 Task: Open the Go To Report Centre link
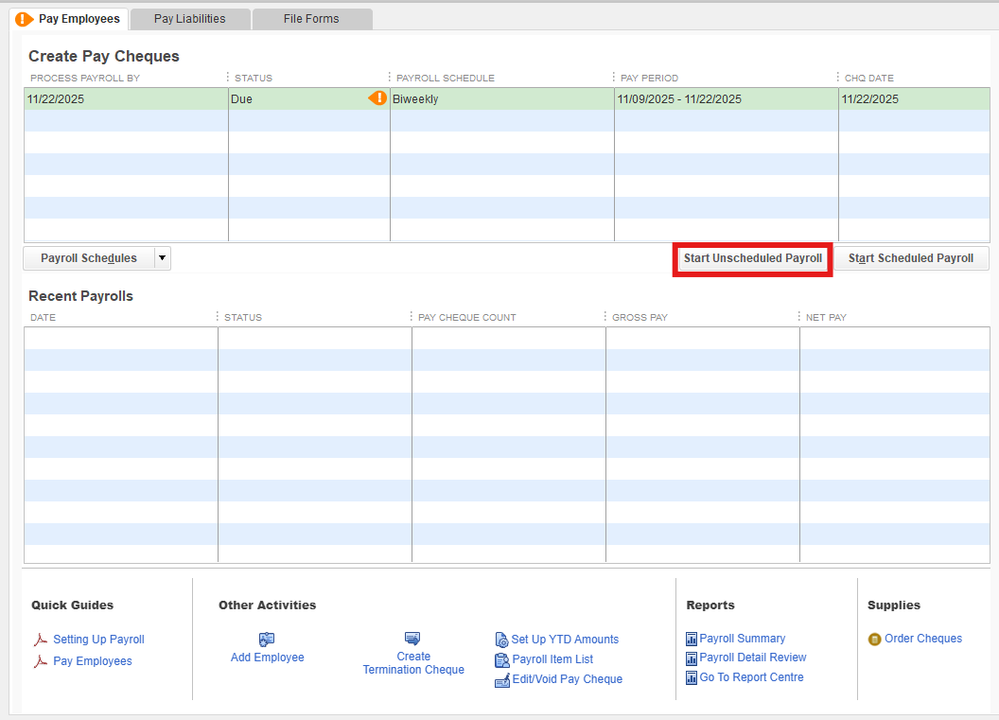tap(751, 677)
